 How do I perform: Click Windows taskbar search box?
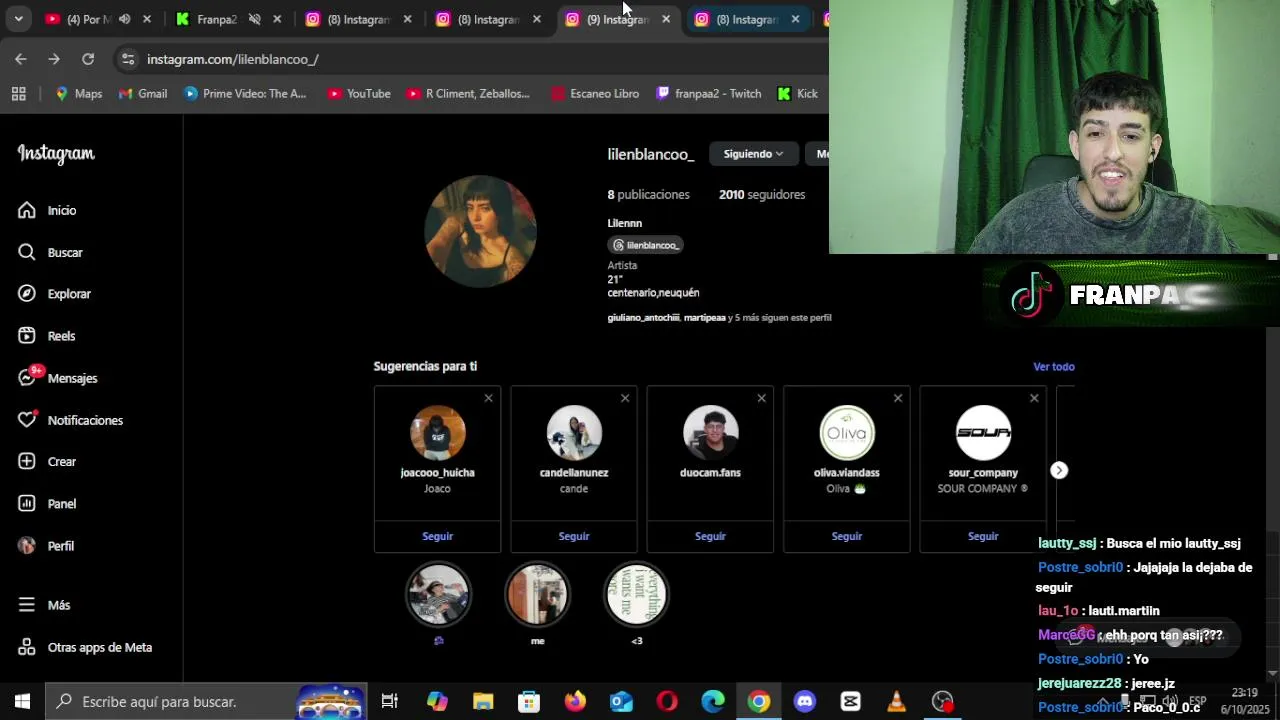(x=206, y=702)
